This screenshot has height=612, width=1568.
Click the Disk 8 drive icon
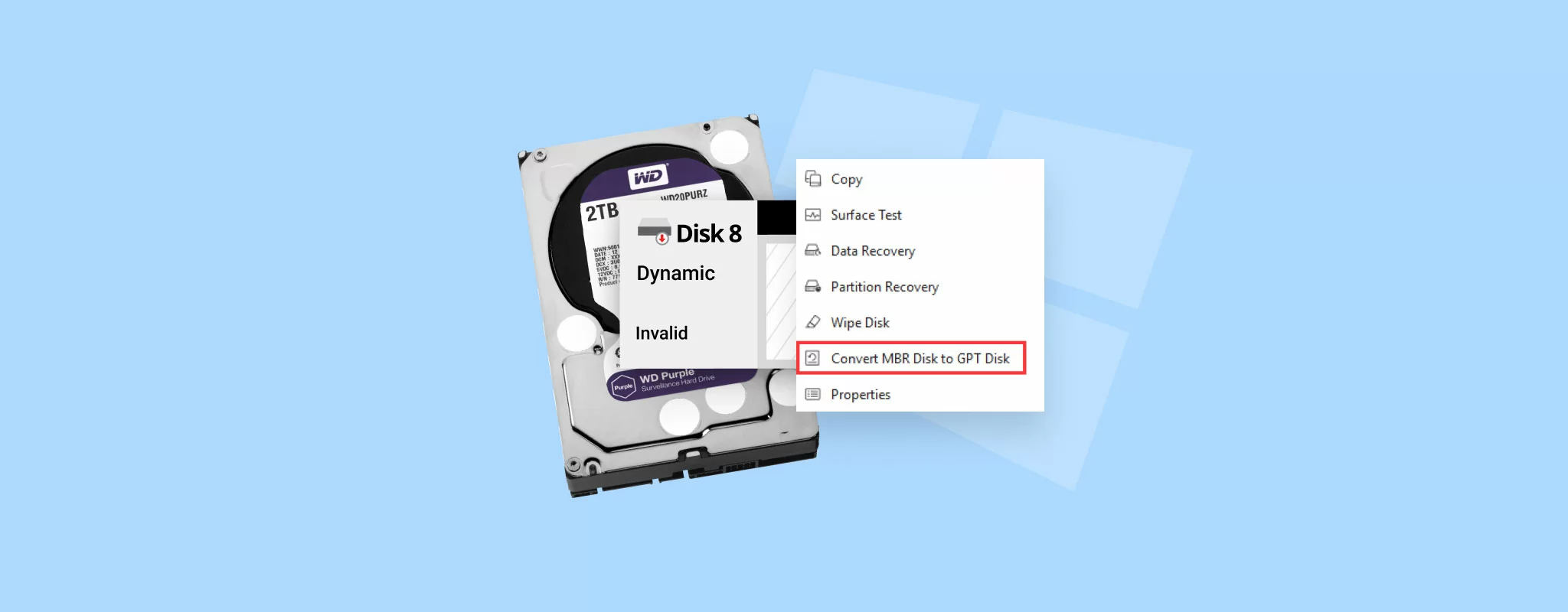pos(655,231)
